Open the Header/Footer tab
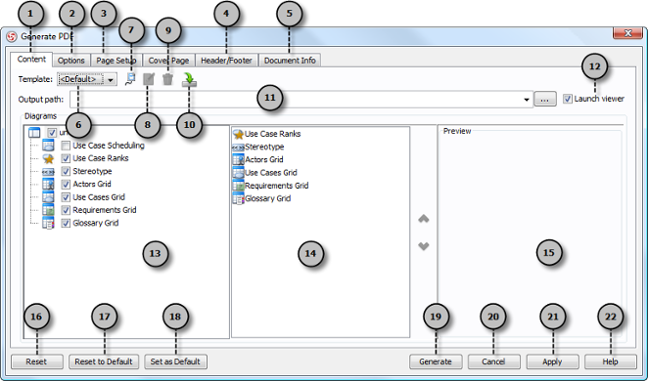The height and width of the screenshot is (381, 648). coord(226,60)
